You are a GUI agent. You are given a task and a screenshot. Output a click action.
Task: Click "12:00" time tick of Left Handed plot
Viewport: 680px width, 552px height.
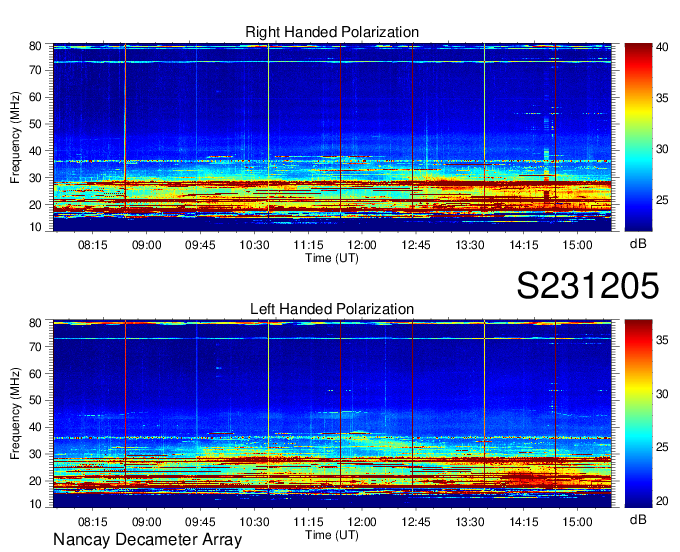click(x=362, y=522)
